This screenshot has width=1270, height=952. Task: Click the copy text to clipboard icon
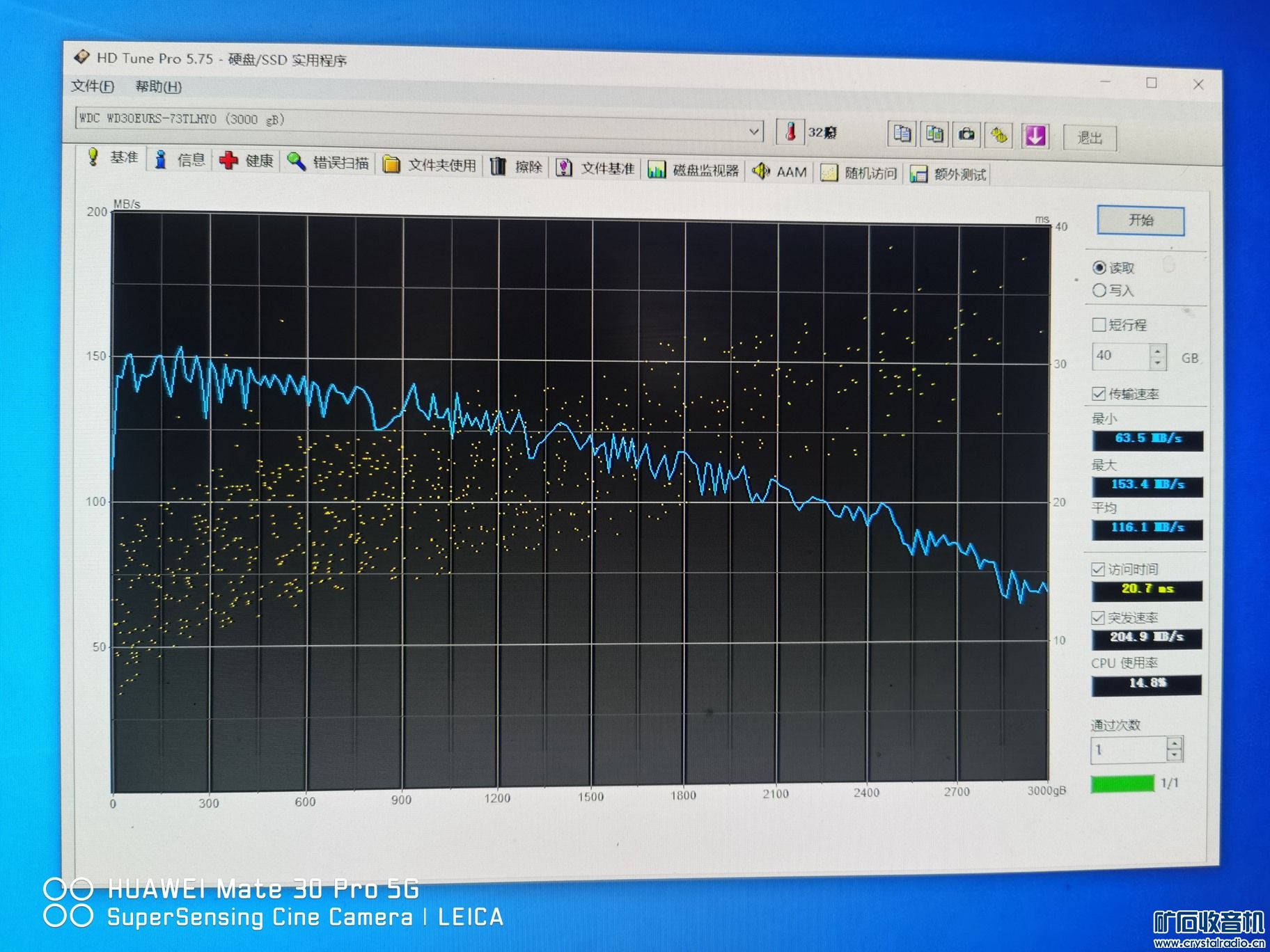coord(902,134)
